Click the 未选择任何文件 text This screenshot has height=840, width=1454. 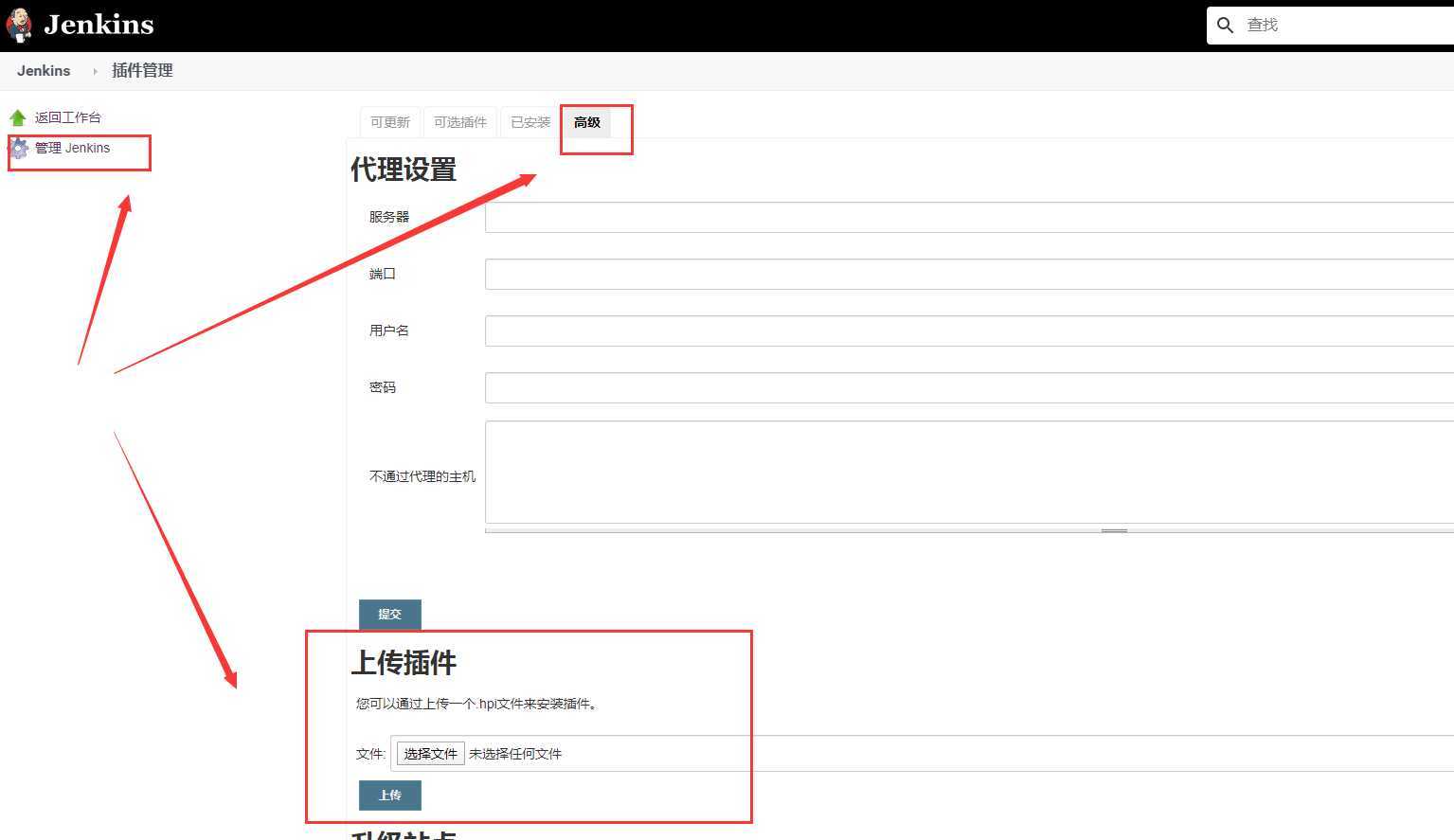click(x=515, y=754)
